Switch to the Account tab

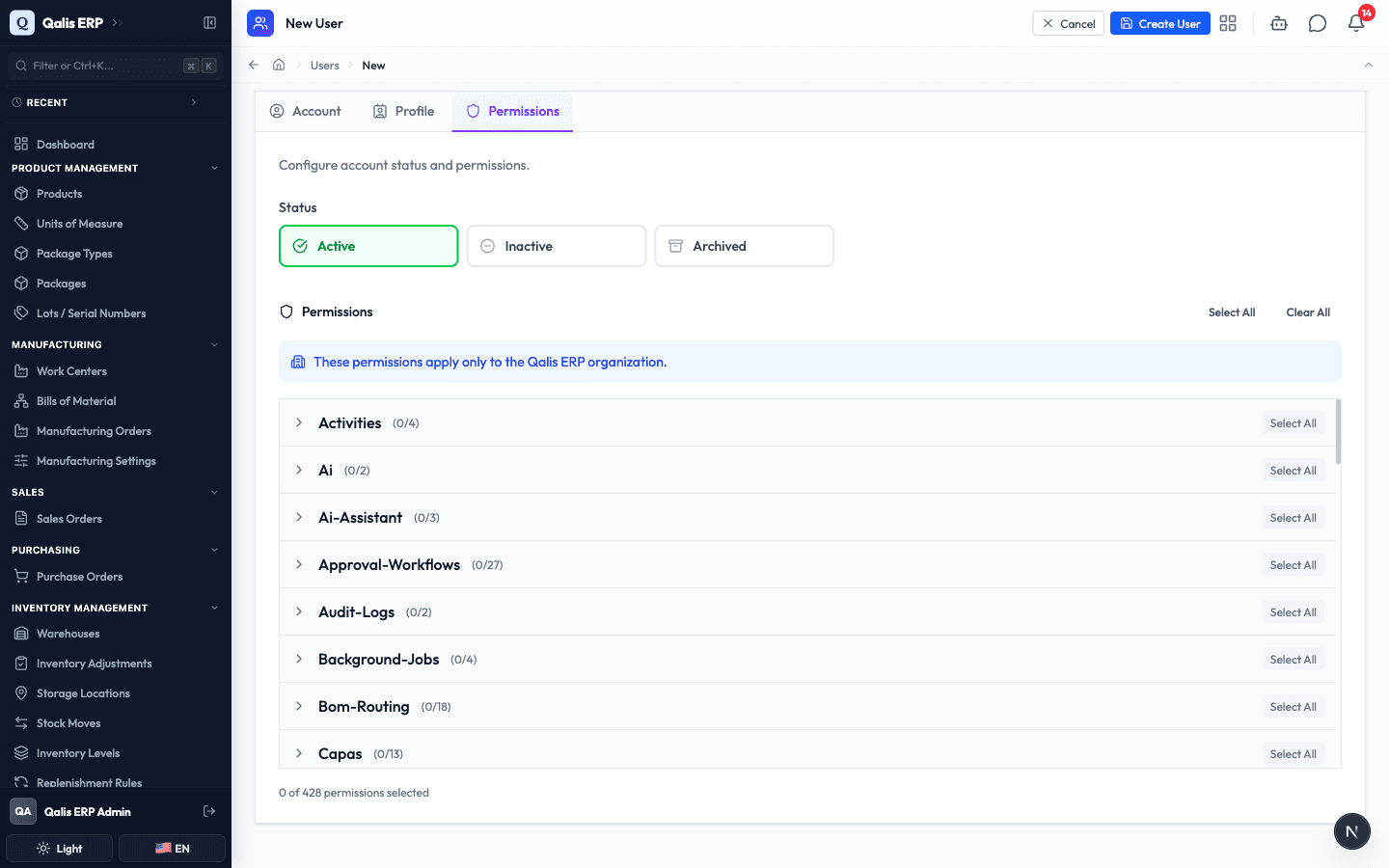click(x=305, y=111)
